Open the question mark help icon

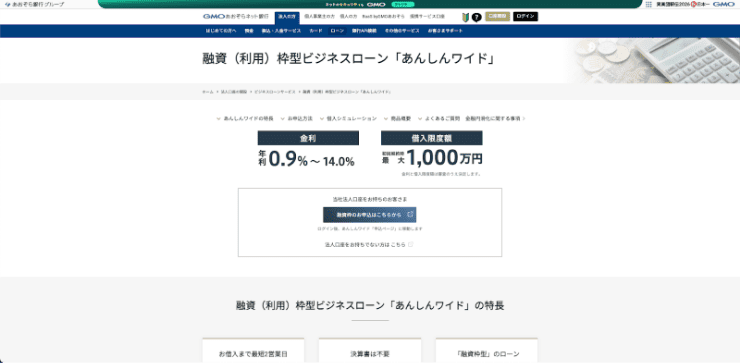pos(476,17)
